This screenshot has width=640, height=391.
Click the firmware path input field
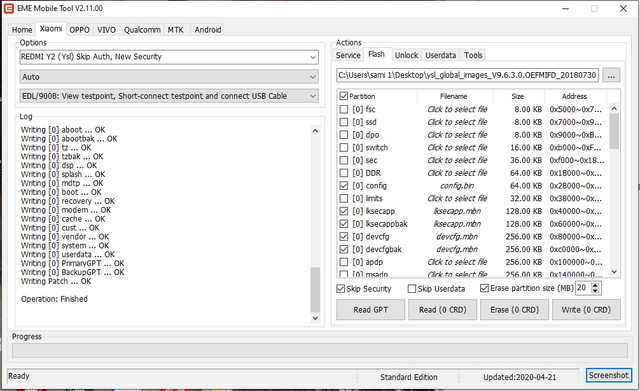coord(467,75)
